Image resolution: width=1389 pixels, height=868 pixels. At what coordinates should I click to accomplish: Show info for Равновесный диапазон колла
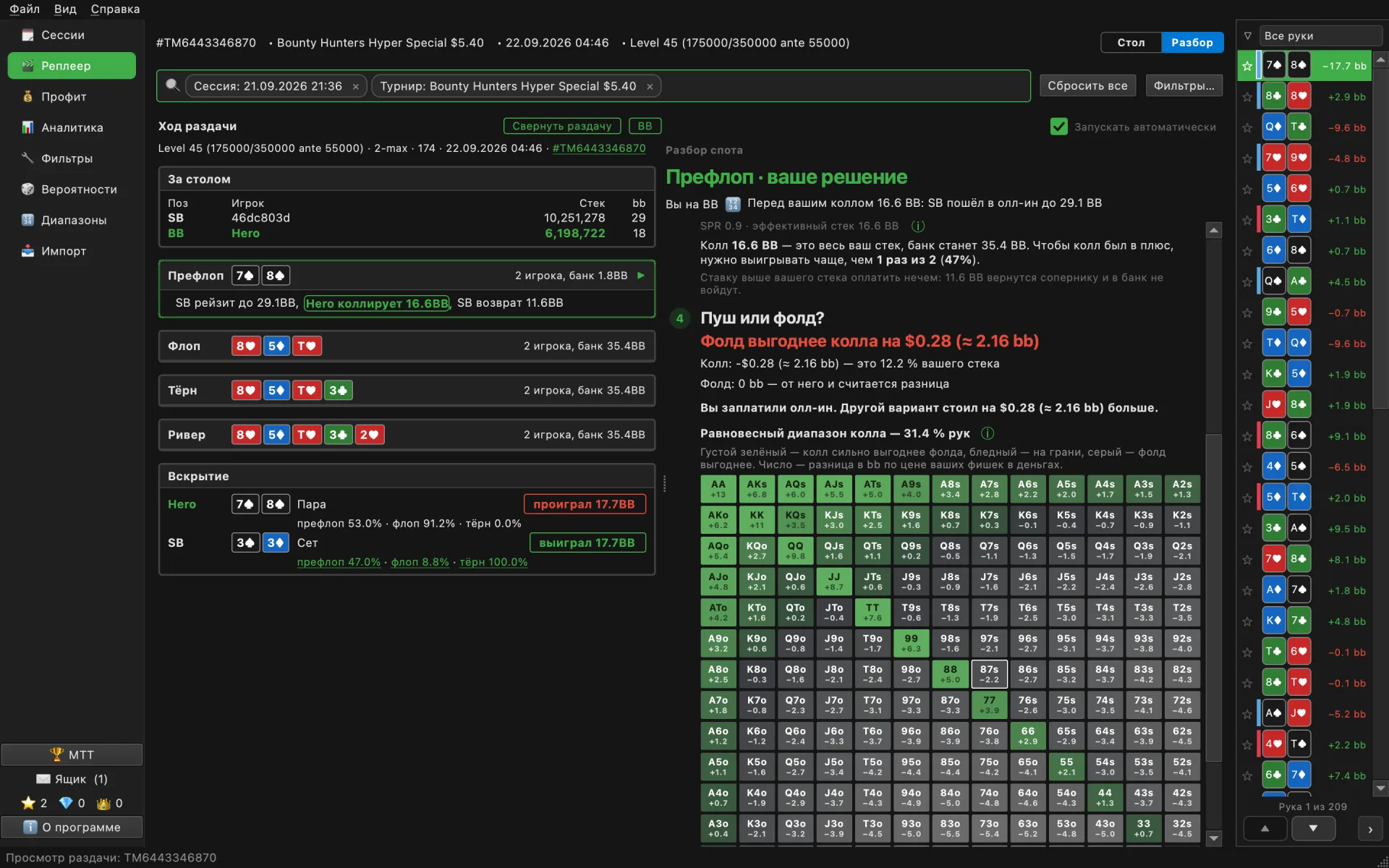[x=987, y=433]
